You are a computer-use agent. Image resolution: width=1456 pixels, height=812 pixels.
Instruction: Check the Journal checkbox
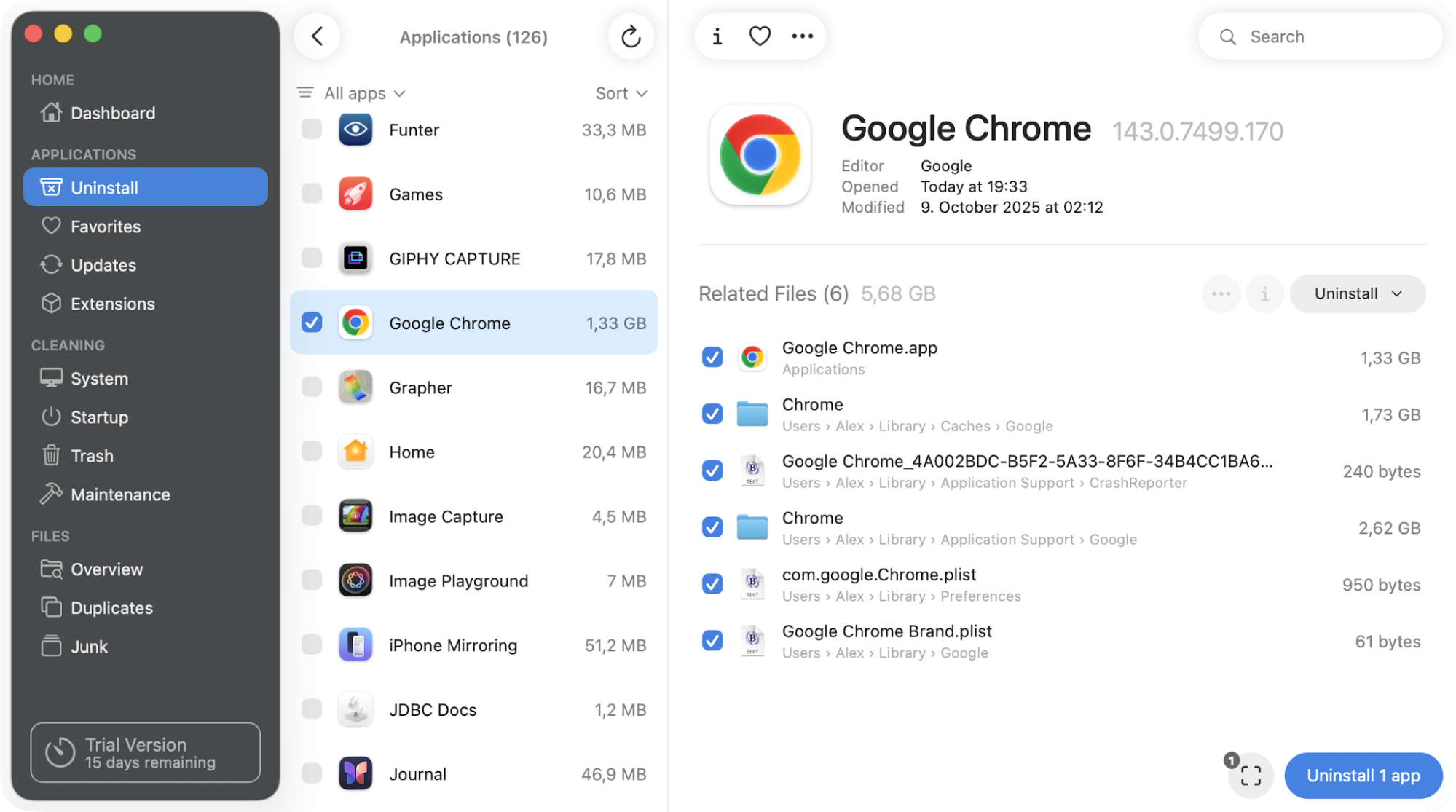point(312,774)
